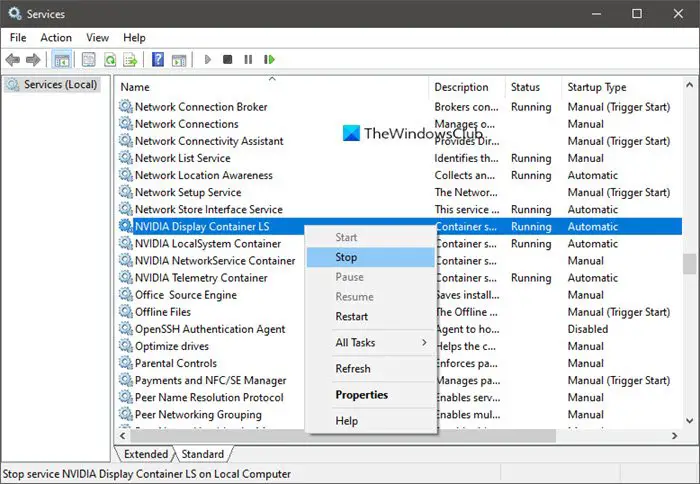Screen dimensions: 700x484
Task: Choose Properties in the context menu
Action: (x=371, y=395)
